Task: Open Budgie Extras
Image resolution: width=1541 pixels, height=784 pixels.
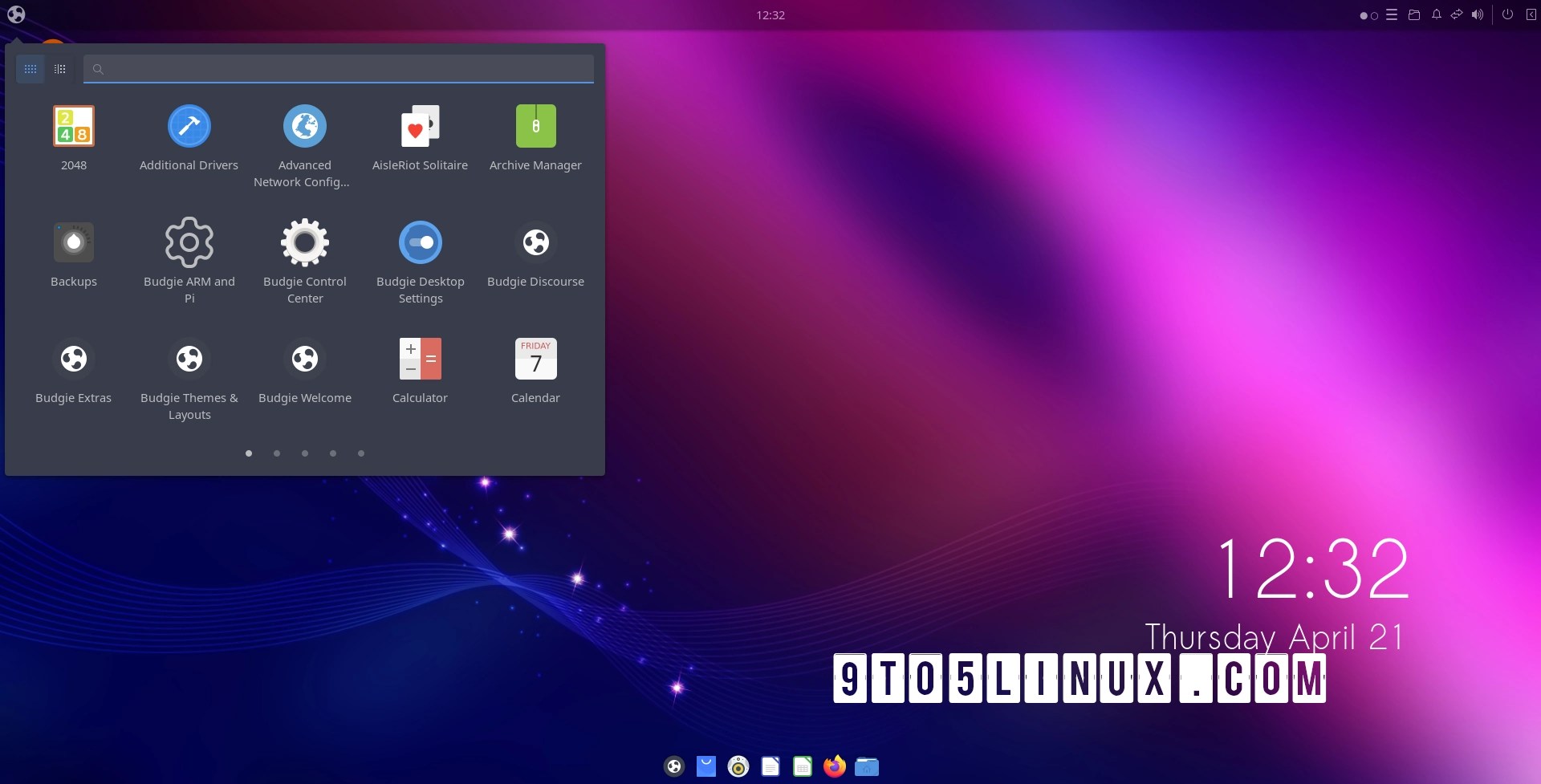Action: 74,371
